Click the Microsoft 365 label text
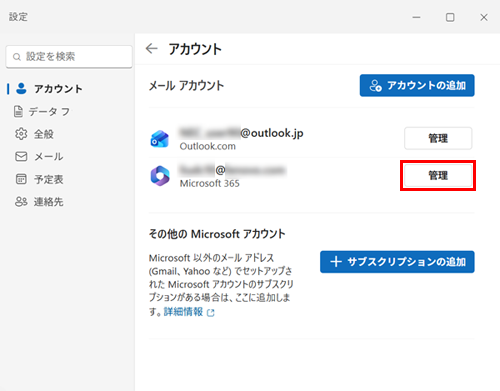 [210, 183]
